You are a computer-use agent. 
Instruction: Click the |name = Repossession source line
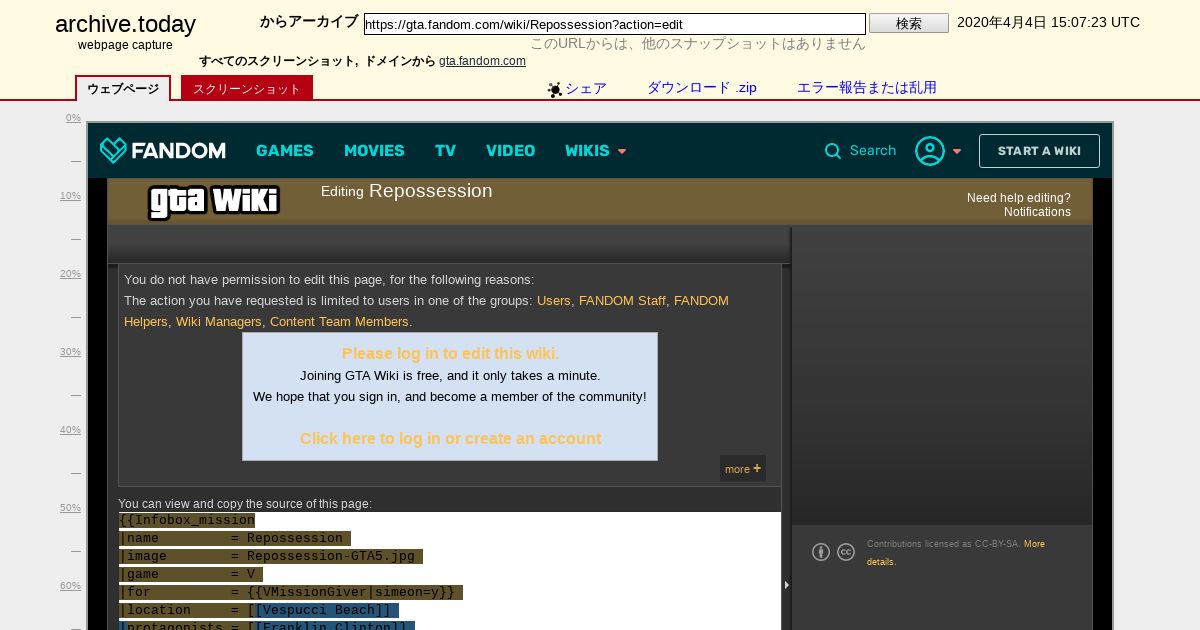(235, 538)
